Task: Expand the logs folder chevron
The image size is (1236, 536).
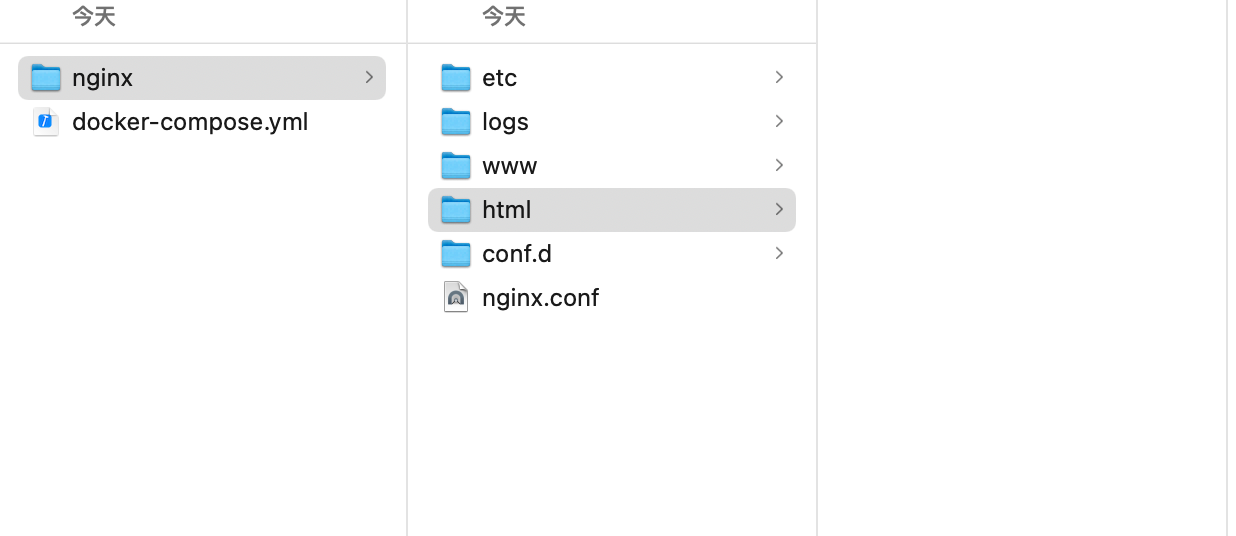Action: click(x=779, y=121)
